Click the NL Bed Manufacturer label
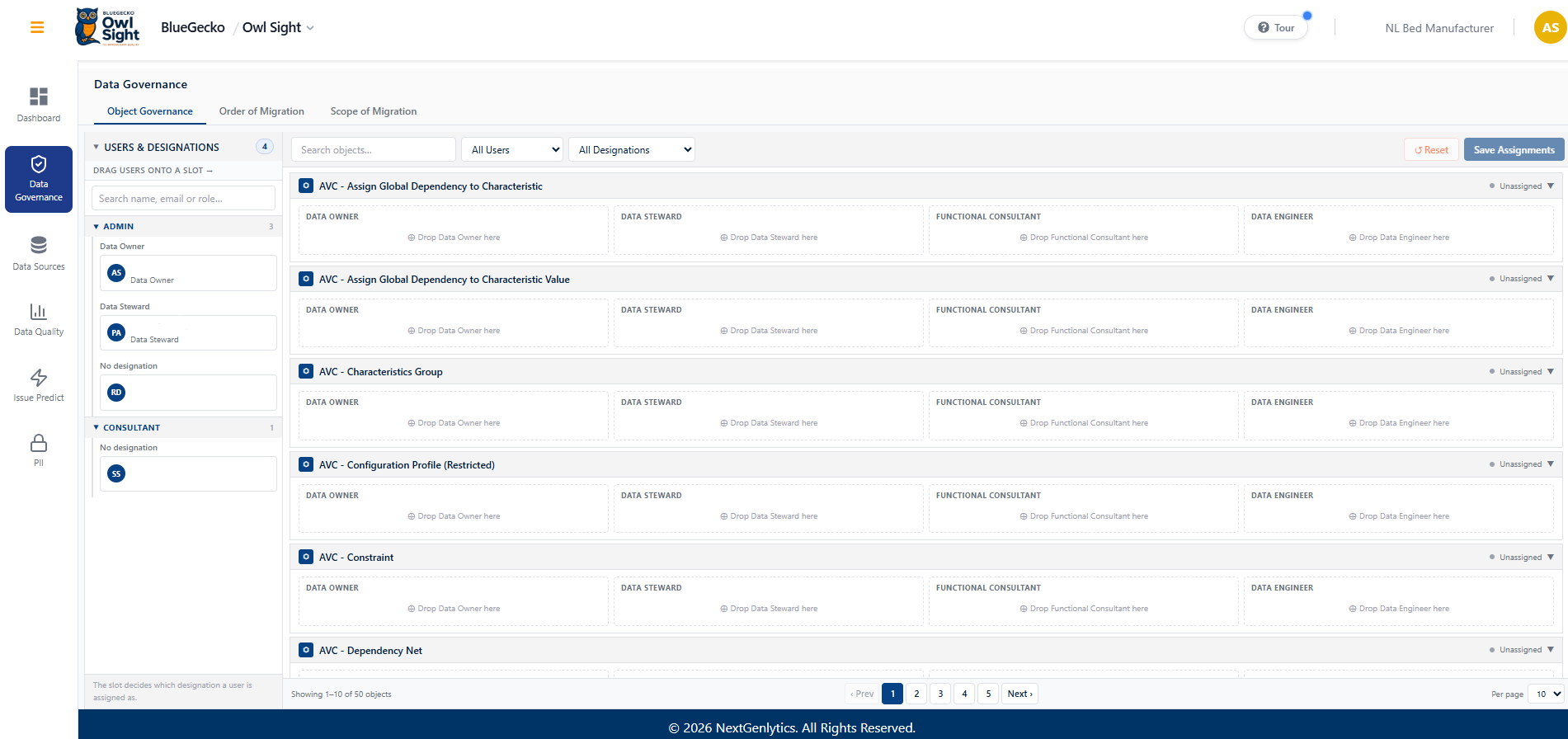This screenshot has height=739, width=1568. [1439, 28]
